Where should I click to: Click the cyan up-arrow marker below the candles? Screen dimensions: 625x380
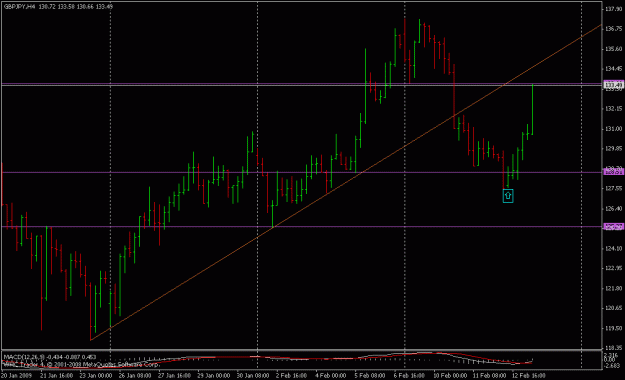coord(507,196)
